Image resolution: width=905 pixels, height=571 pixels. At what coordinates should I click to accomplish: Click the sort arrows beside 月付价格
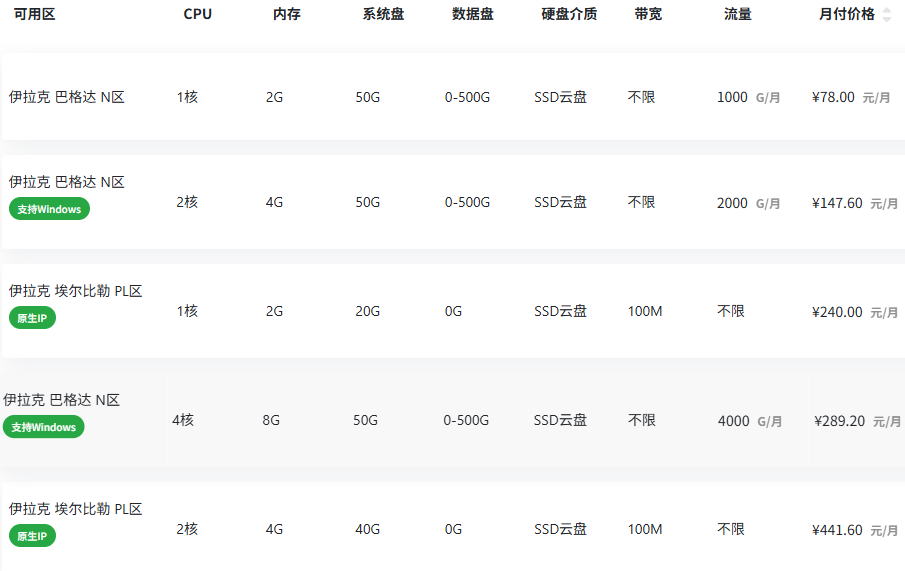pos(886,15)
